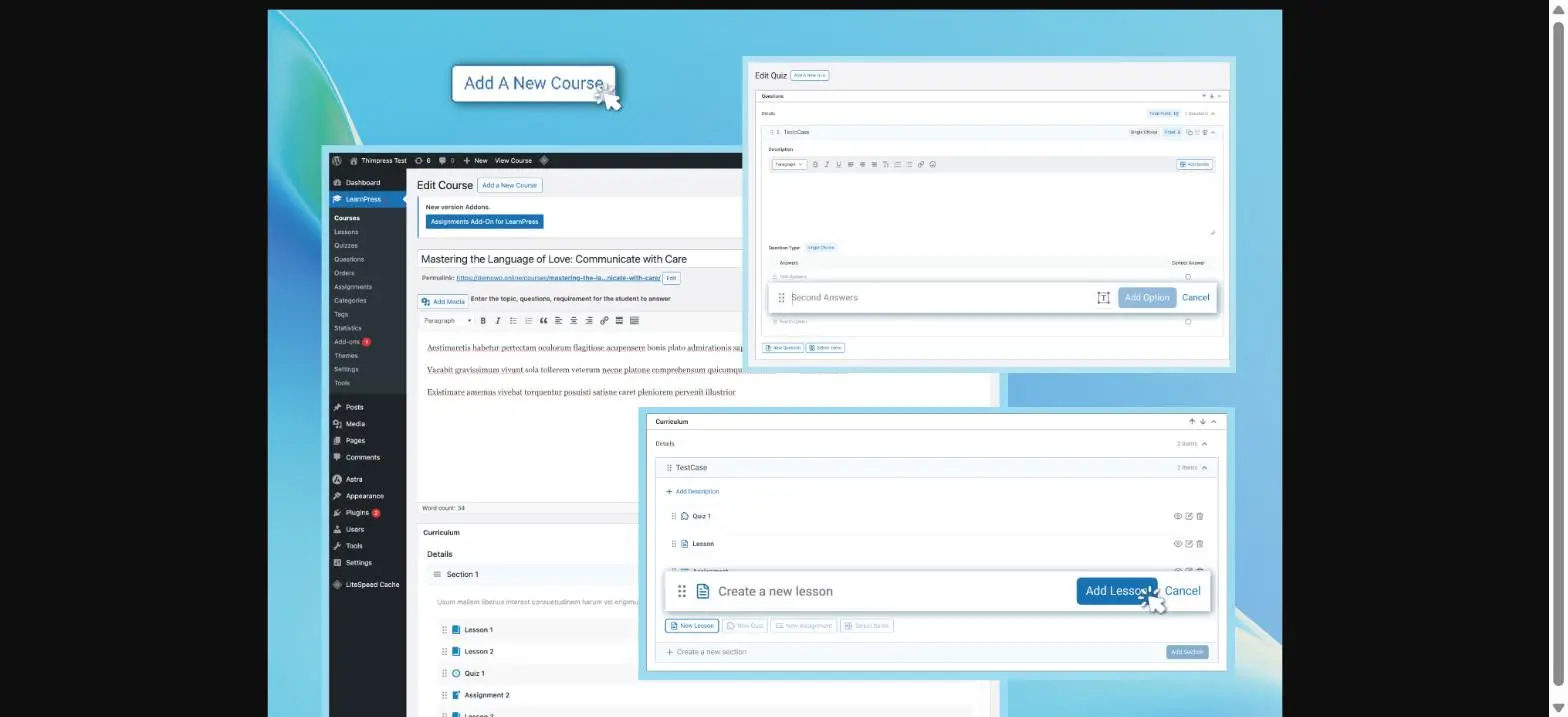Align text center in Edit Course editor
This screenshot has height=717, width=1568.
click(x=574, y=321)
